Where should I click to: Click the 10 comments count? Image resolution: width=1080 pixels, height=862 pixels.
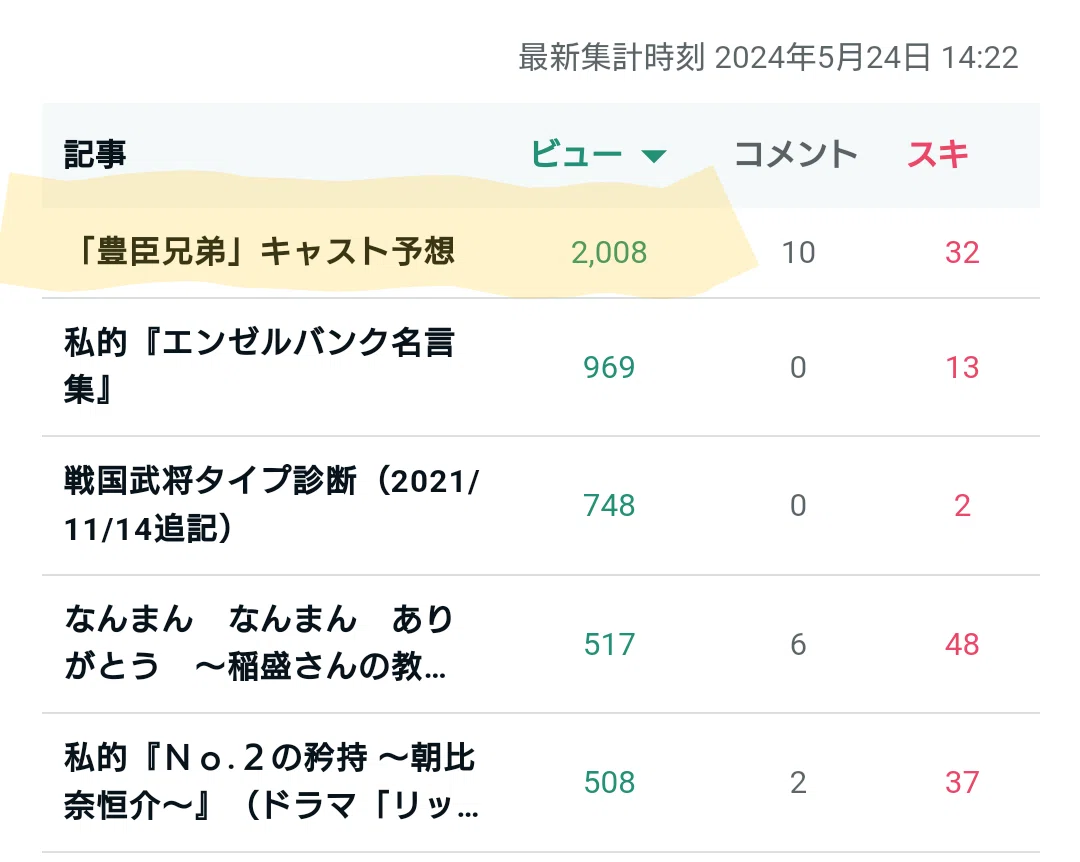click(x=798, y=253)
